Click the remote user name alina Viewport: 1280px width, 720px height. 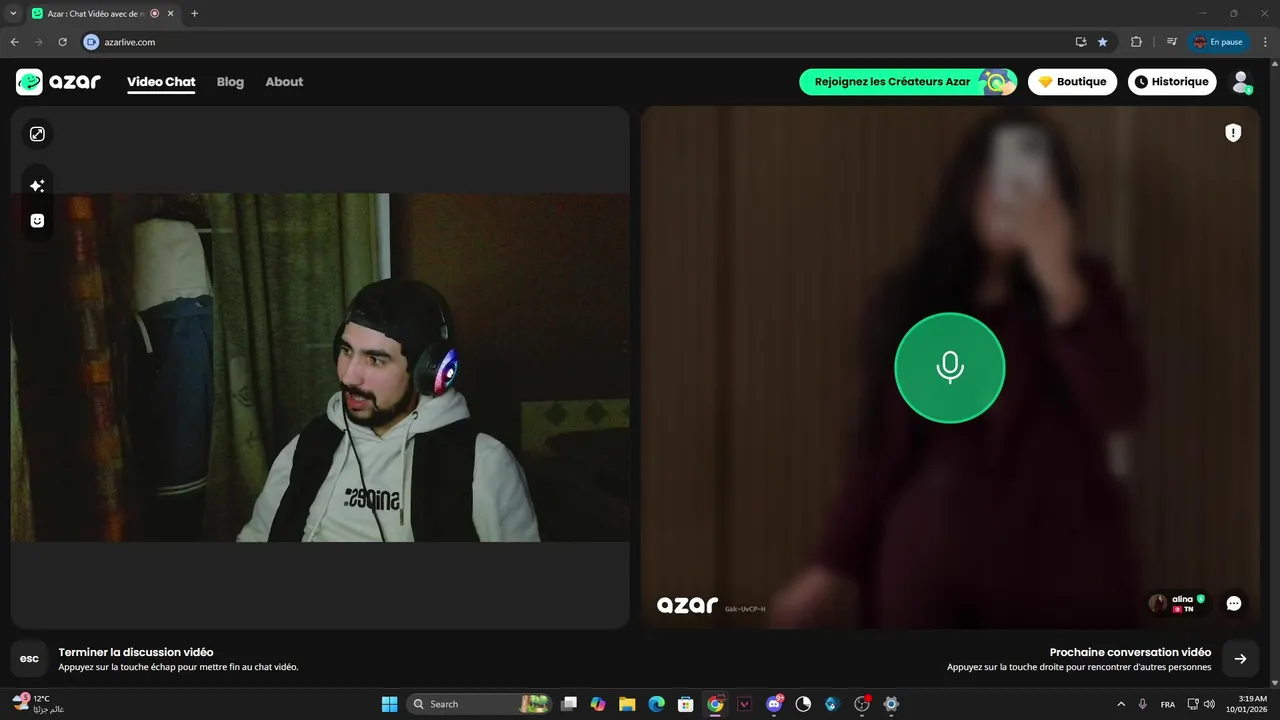coord(1182,599)
